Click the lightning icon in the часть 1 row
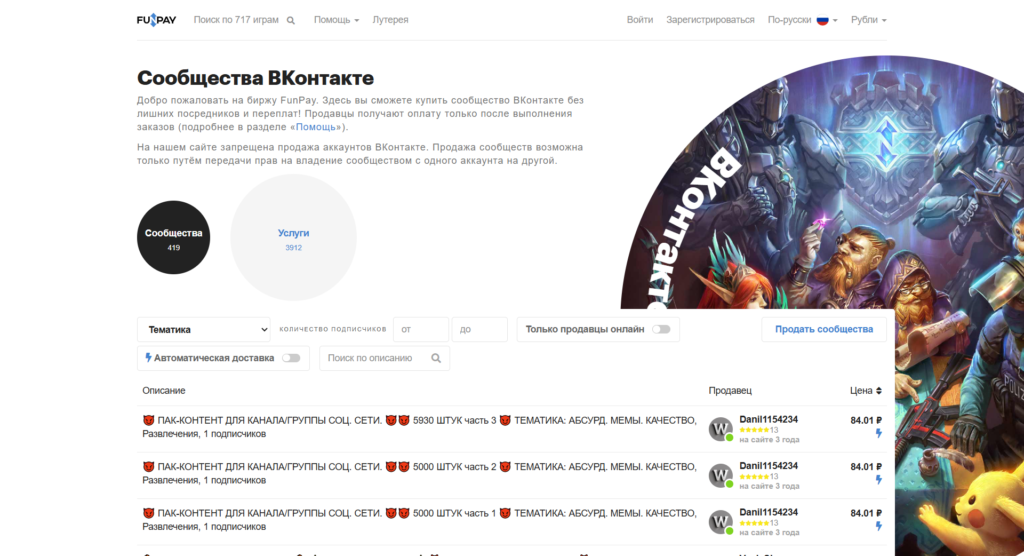 pos(878,526)
